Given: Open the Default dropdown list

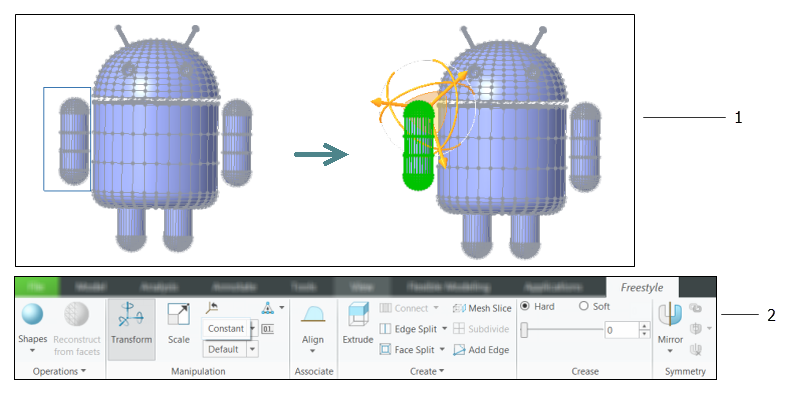Looking at the screenshot, I should [252, 349].
